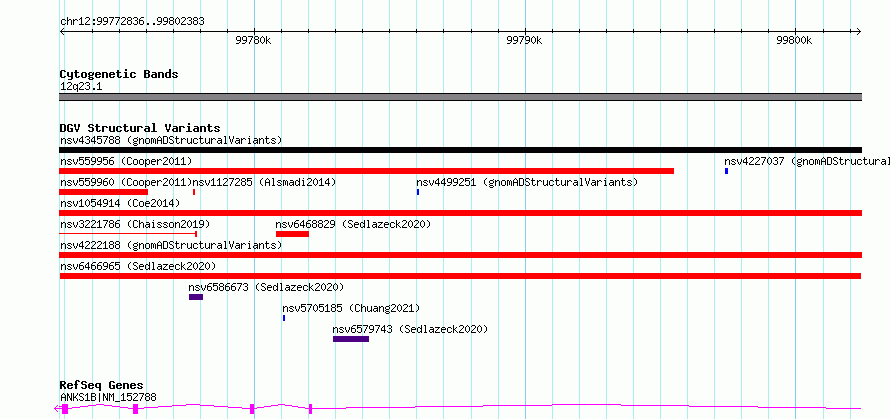The image size is (890, 419).
Task: Click the nsv6579743 purple variant bar
Action: pos(351,339)
